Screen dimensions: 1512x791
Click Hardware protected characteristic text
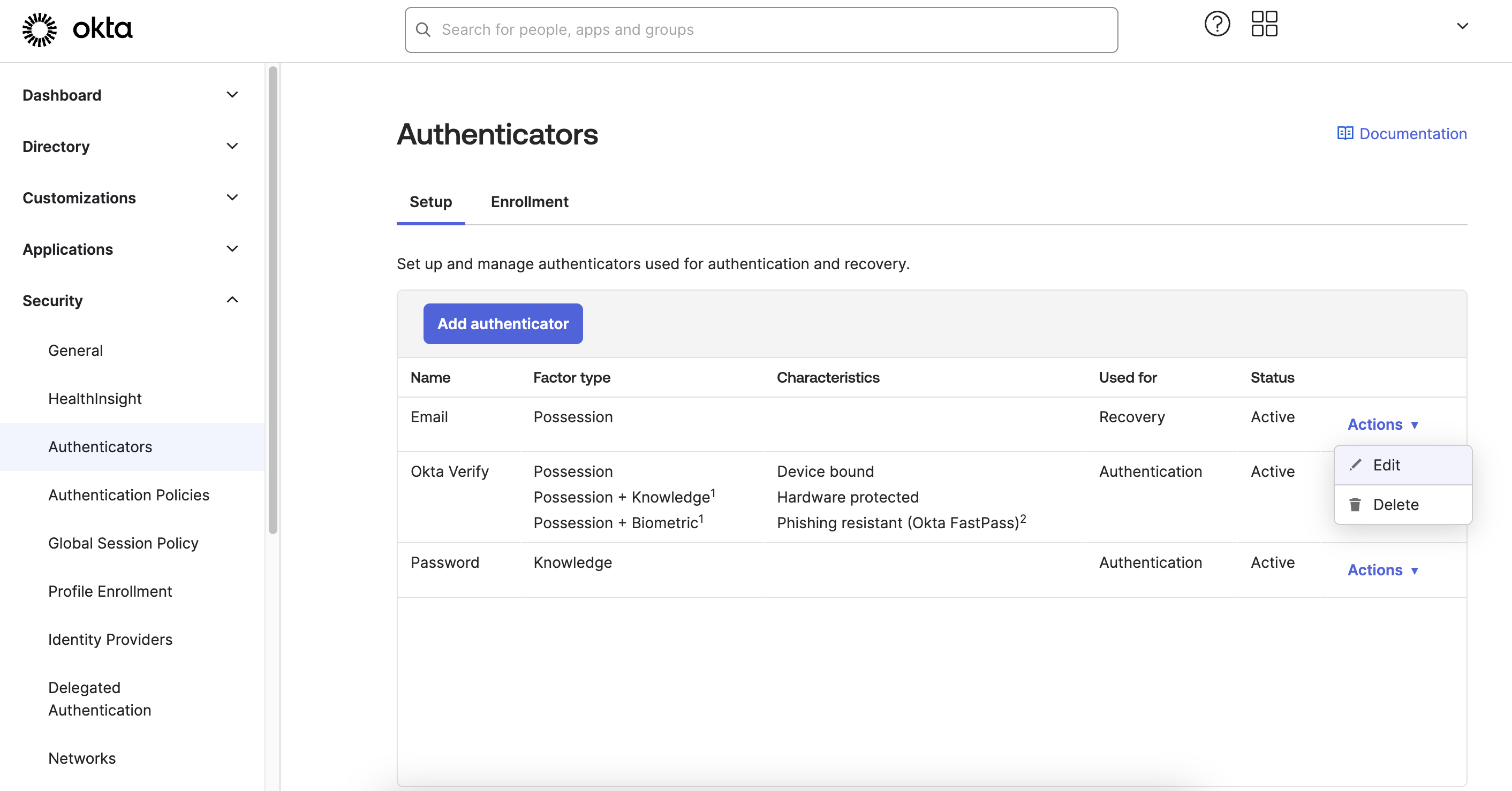coord(848,497)
